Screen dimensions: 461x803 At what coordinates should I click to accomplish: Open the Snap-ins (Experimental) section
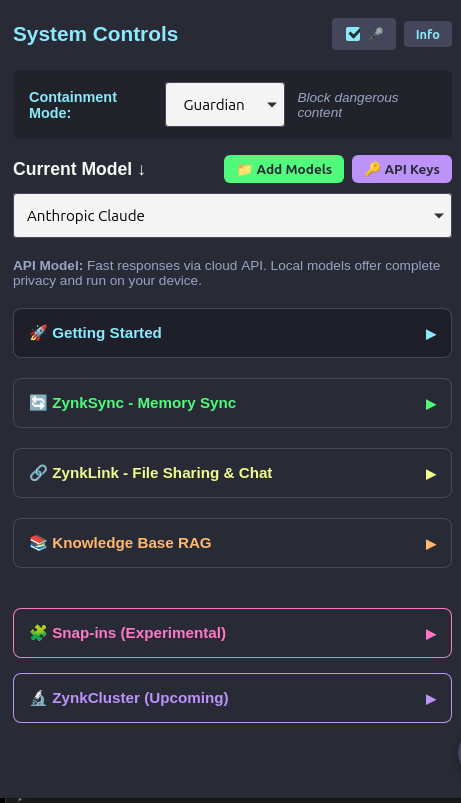point(233,633)
